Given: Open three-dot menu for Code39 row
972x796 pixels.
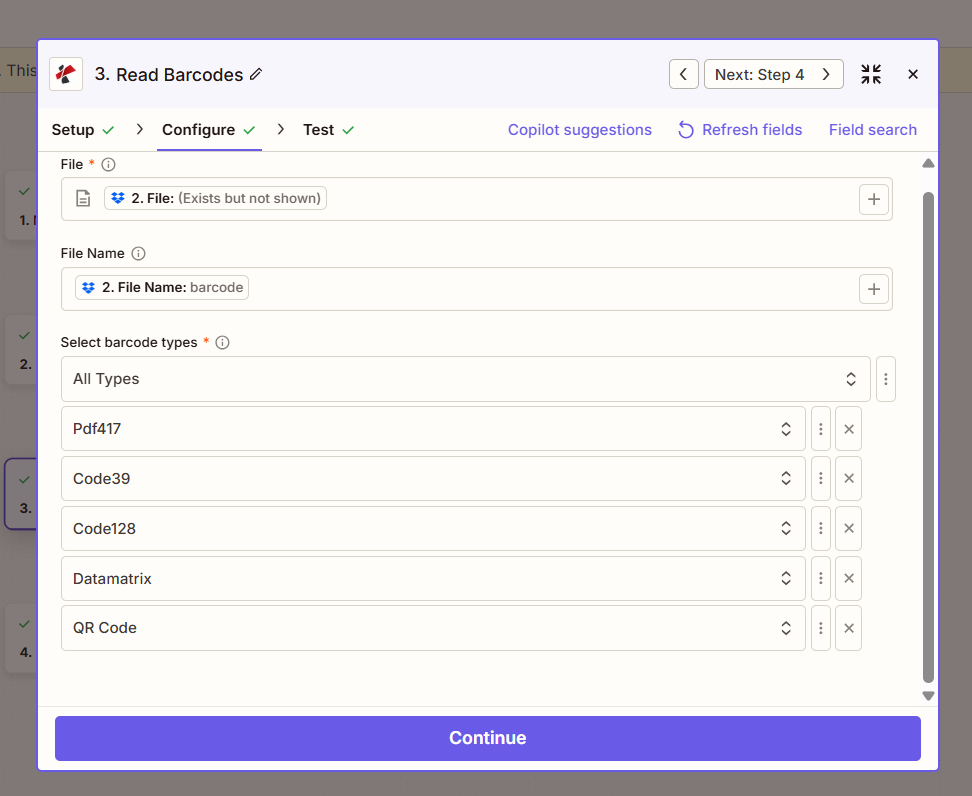Looking at the screenshot, I should [820, 479].
